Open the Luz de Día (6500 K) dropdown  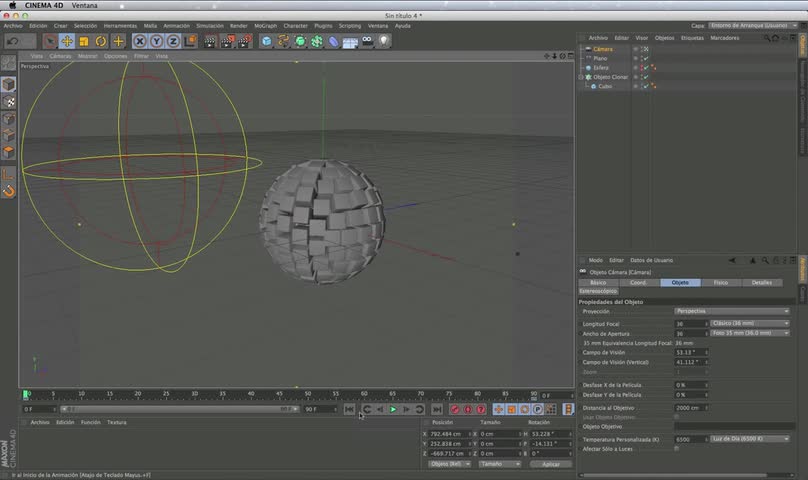(750, 439)
